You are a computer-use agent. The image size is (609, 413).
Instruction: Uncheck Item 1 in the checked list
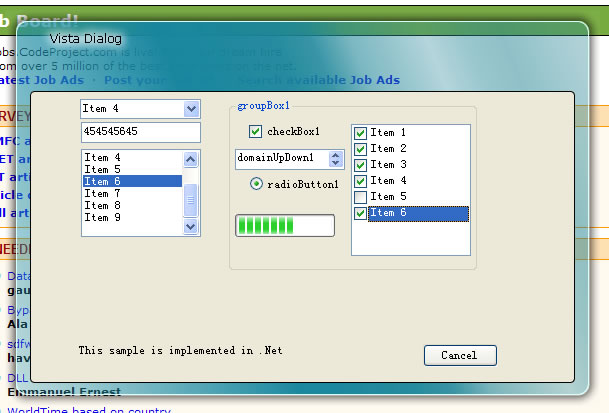click(360, 133)
